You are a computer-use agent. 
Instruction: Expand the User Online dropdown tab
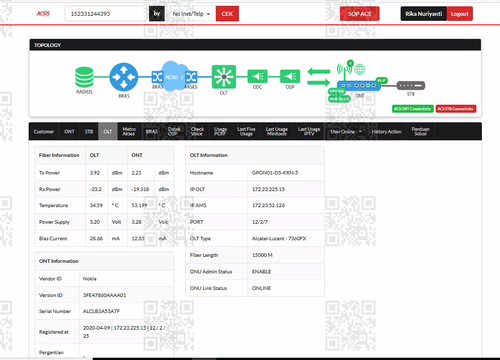pyautogui.click(x=345, y=132)
